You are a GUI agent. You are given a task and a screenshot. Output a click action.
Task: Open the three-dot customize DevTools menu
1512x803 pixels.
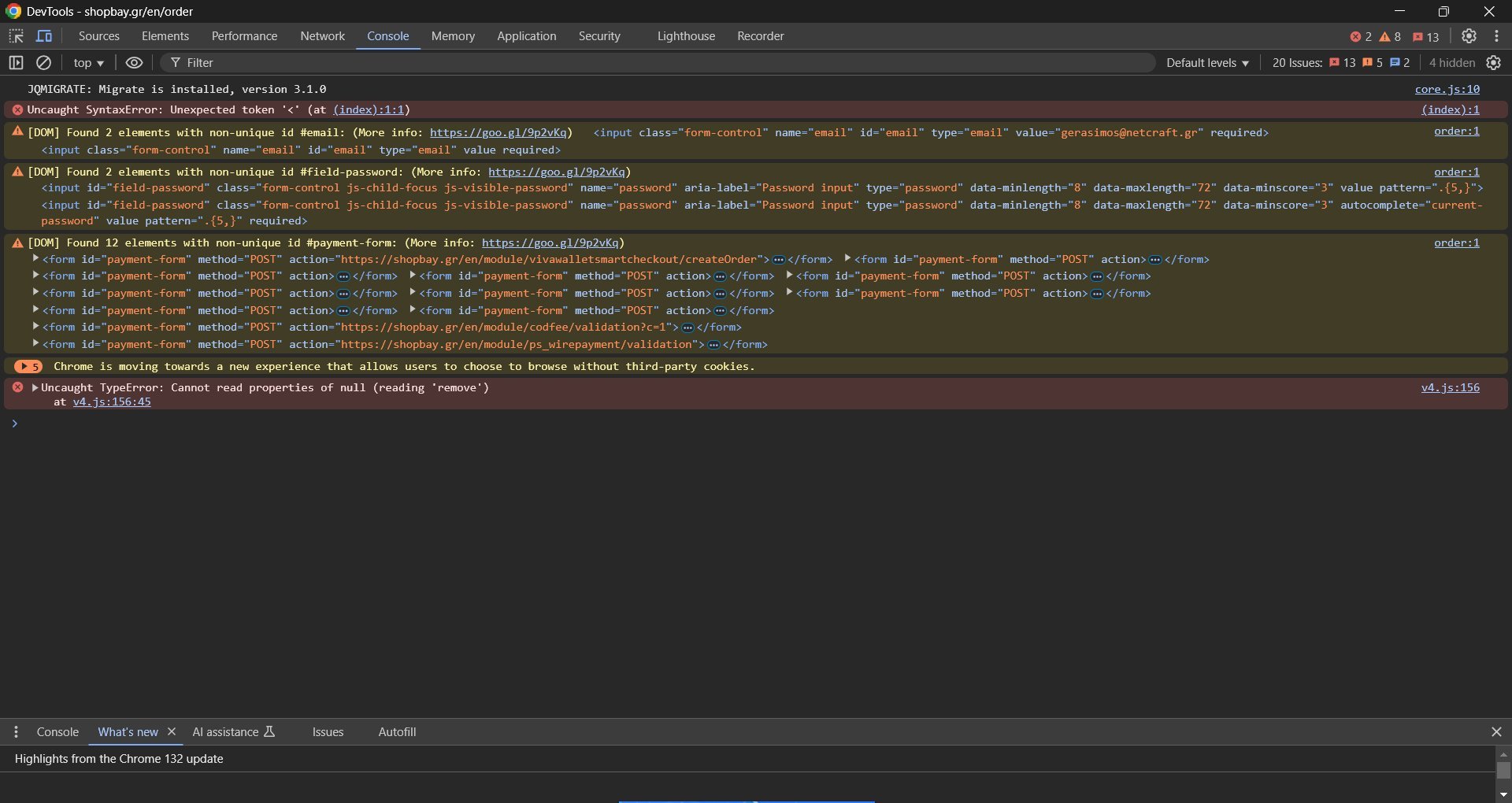pos(1496,36)
